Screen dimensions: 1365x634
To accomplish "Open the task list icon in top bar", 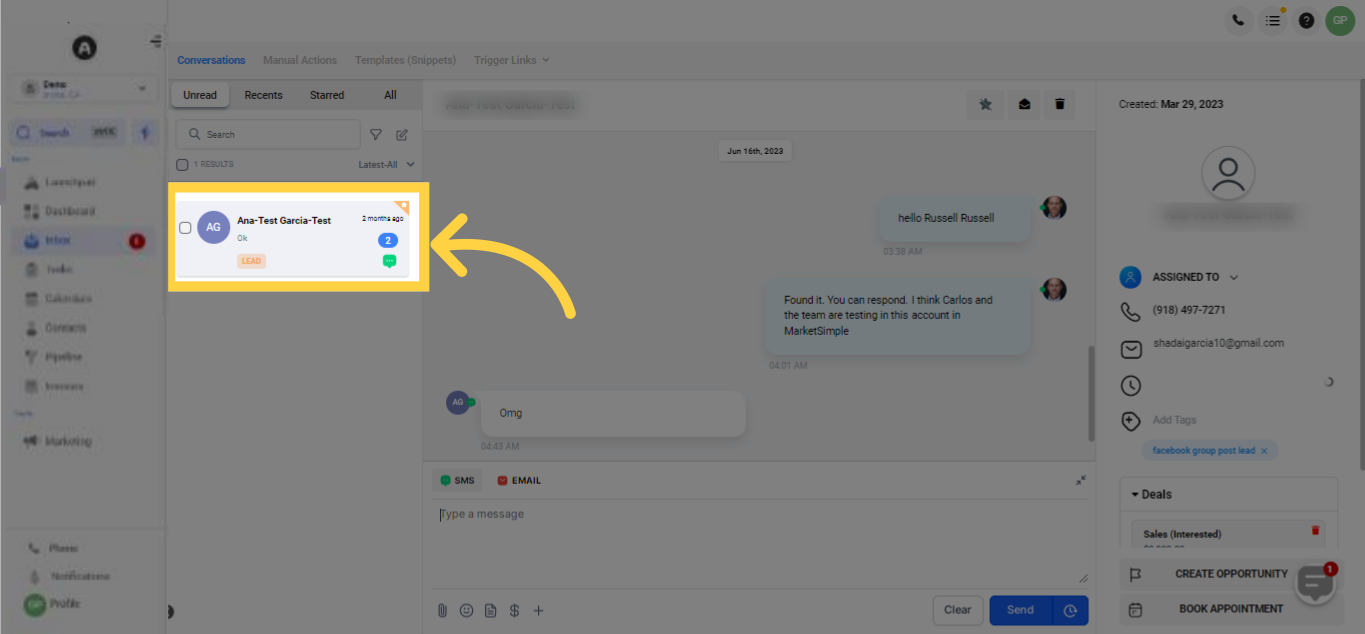I will (x=1272, y=20).
